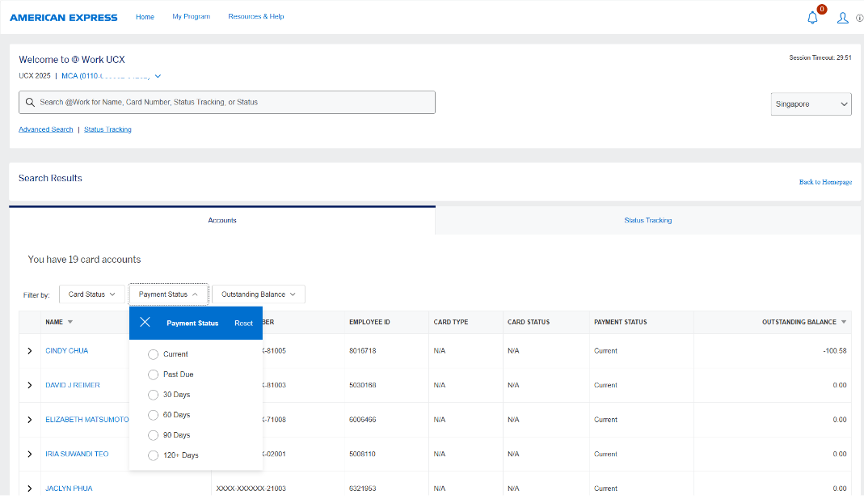This screenshot has height=496, width=864.
Task: Switch to the Status Tracking tab
Action: point(648,220)
